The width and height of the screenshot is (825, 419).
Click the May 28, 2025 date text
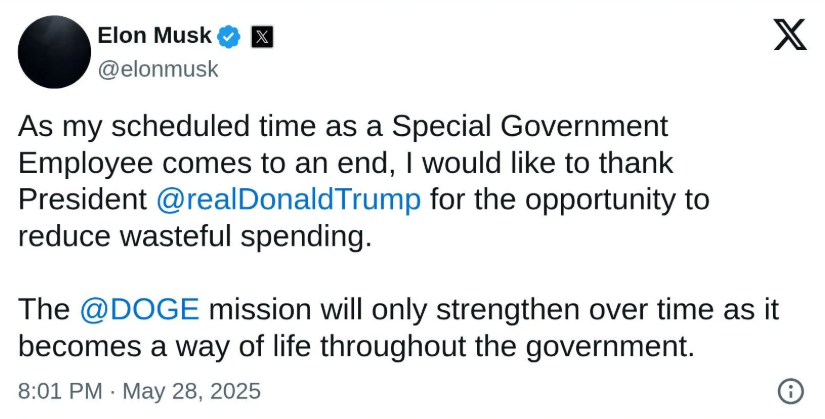(x=192, y=392)
